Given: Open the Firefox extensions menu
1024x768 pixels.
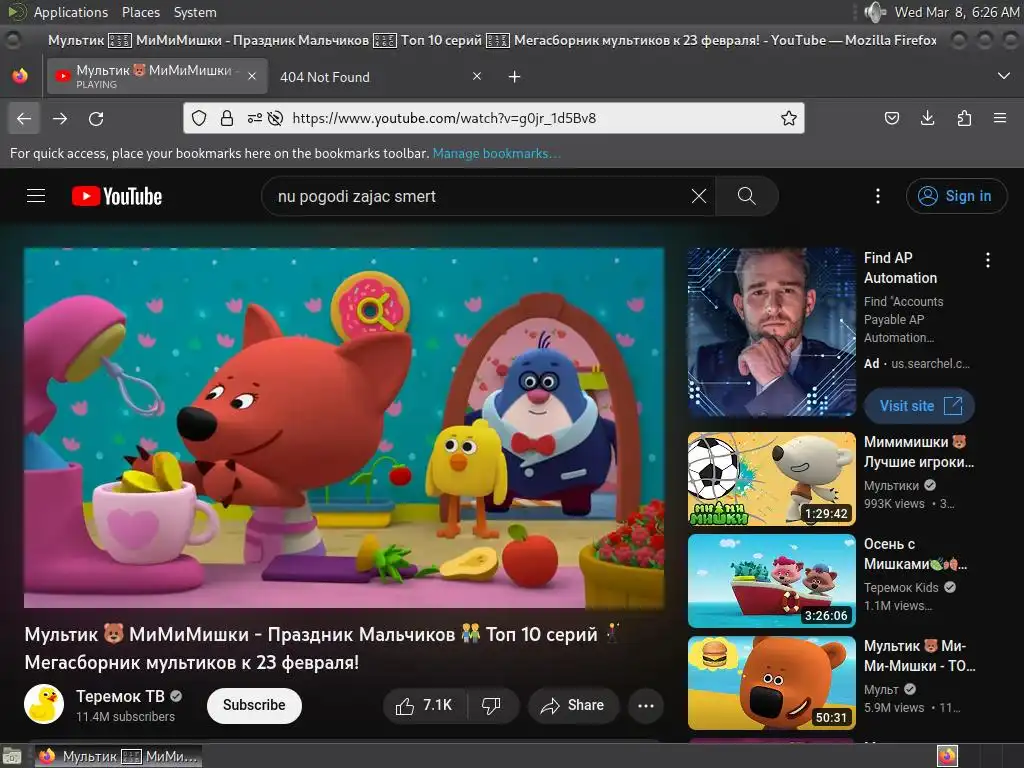Looking at the screenshot, I should click(964, 118).
